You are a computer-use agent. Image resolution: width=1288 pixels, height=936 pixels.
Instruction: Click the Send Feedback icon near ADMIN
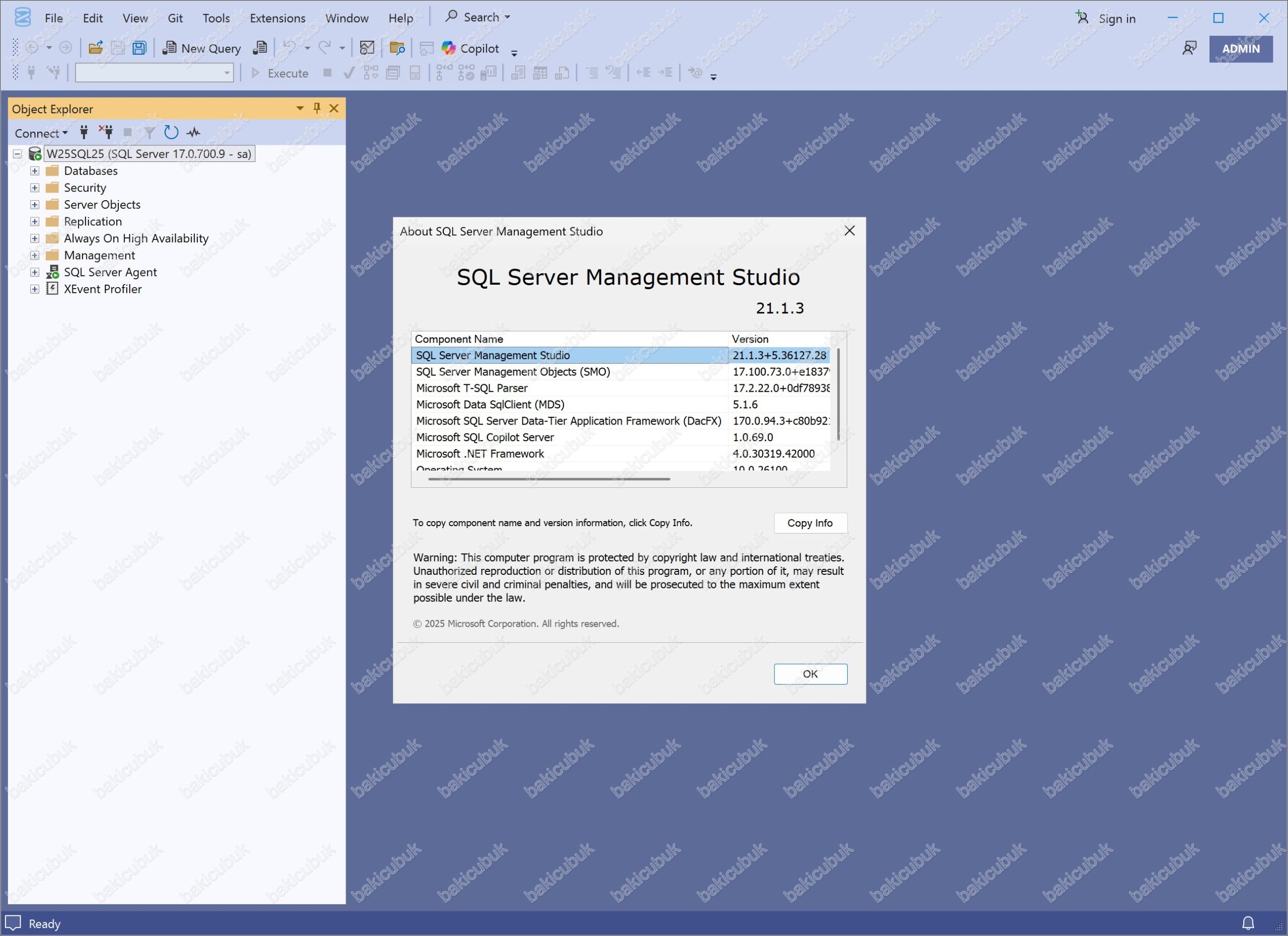pos(1189,48)
